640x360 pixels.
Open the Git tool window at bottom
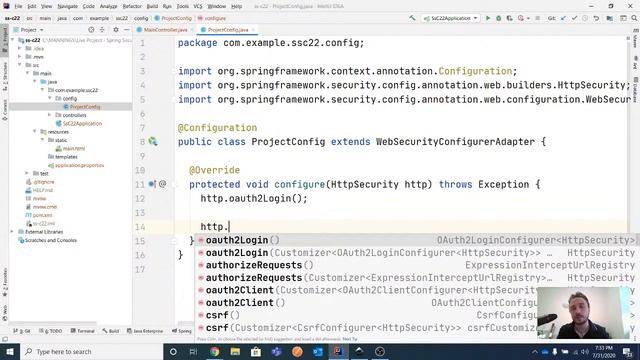coord(22,331)
